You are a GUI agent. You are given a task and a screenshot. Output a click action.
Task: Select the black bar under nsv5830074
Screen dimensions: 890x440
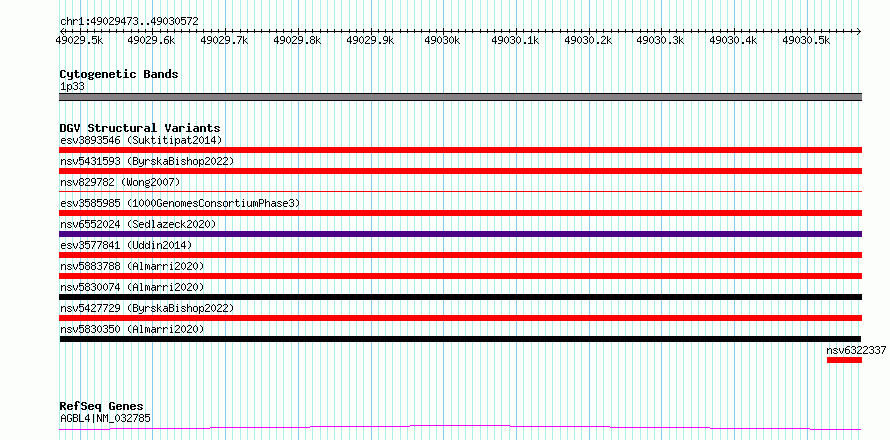pos(460,297)
